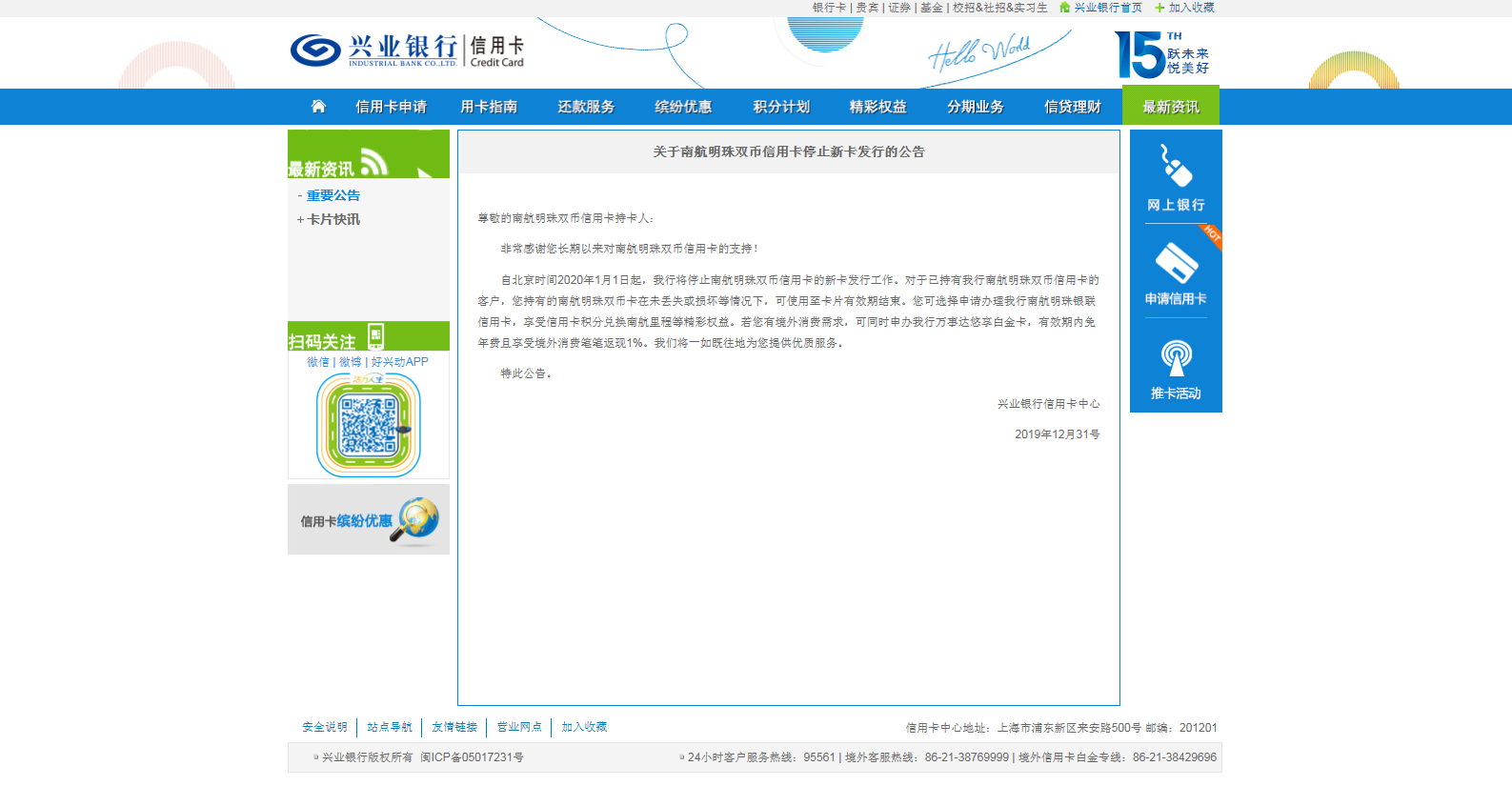Open 校招&社招&实习生 top link
Viewport: 1512px width, 786px height.
tap(1000, 8)
